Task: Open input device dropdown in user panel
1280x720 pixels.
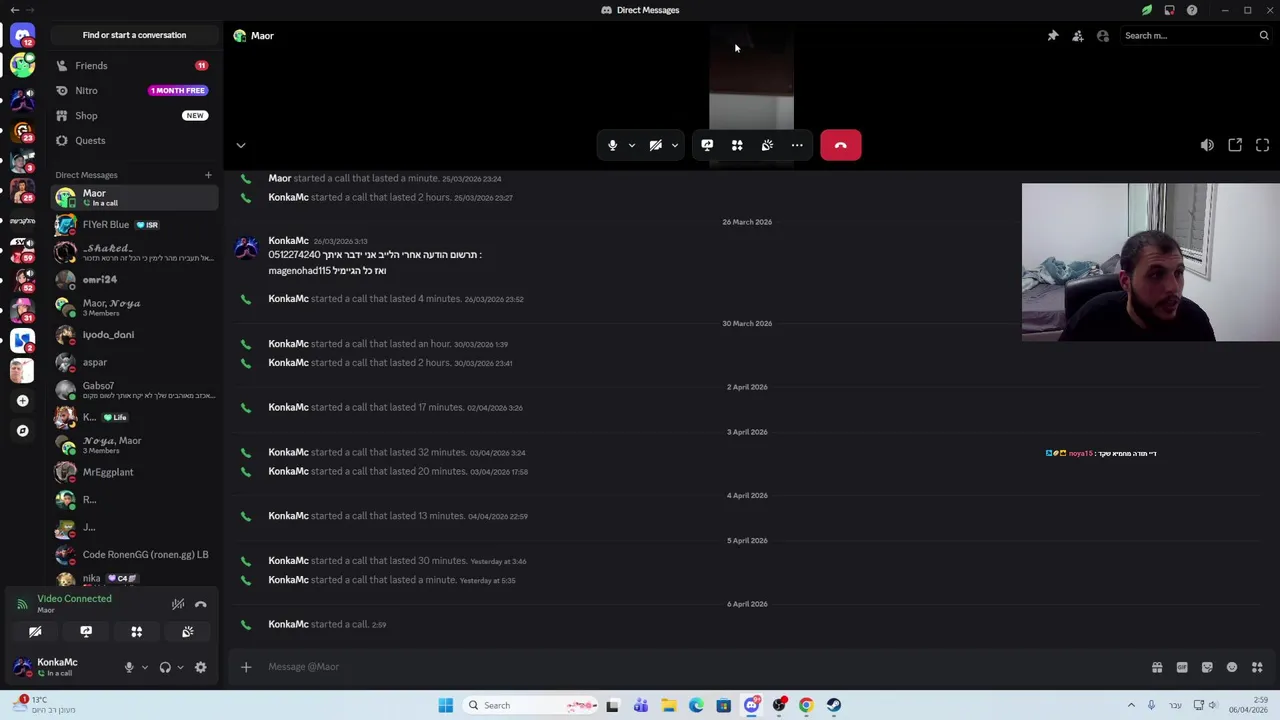Action: [x=144, y=667]
